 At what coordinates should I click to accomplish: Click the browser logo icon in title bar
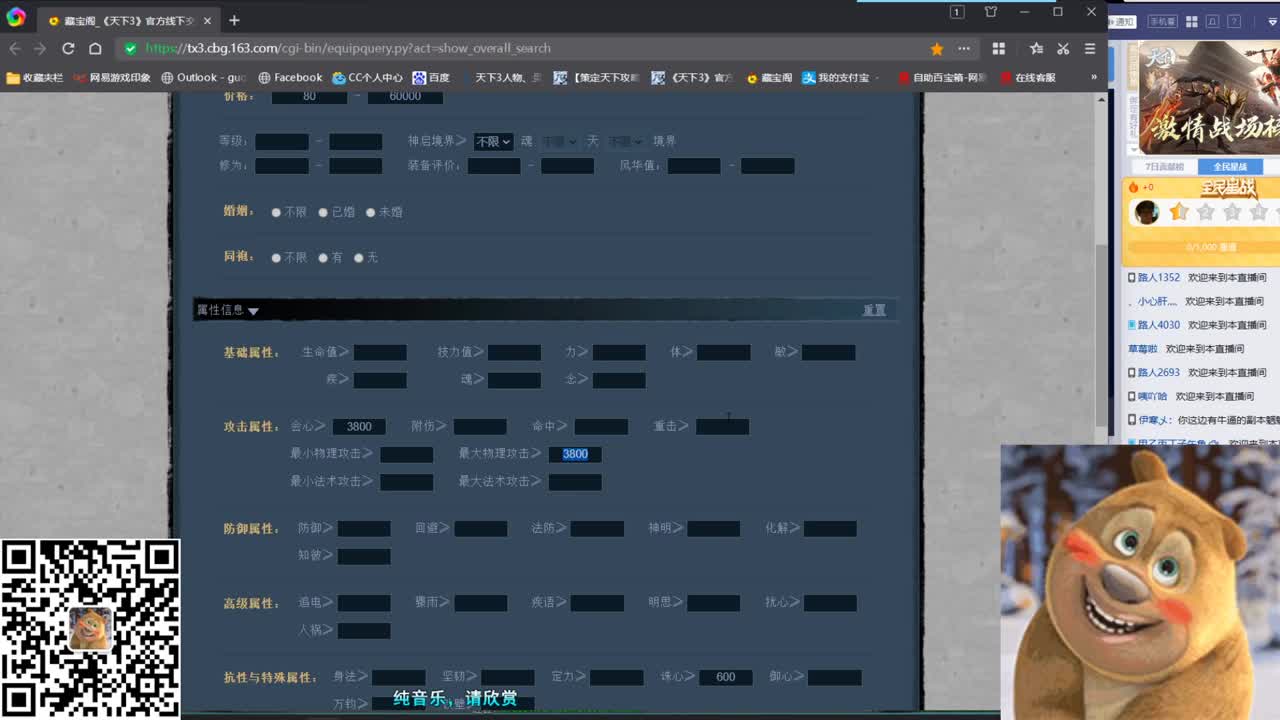pos(16,18)
